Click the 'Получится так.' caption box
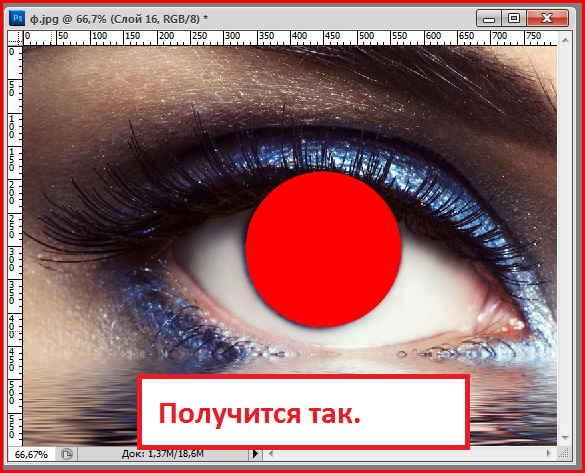Image resolution: width=585 pixels, height=473 pixels. tap(303, 411)
